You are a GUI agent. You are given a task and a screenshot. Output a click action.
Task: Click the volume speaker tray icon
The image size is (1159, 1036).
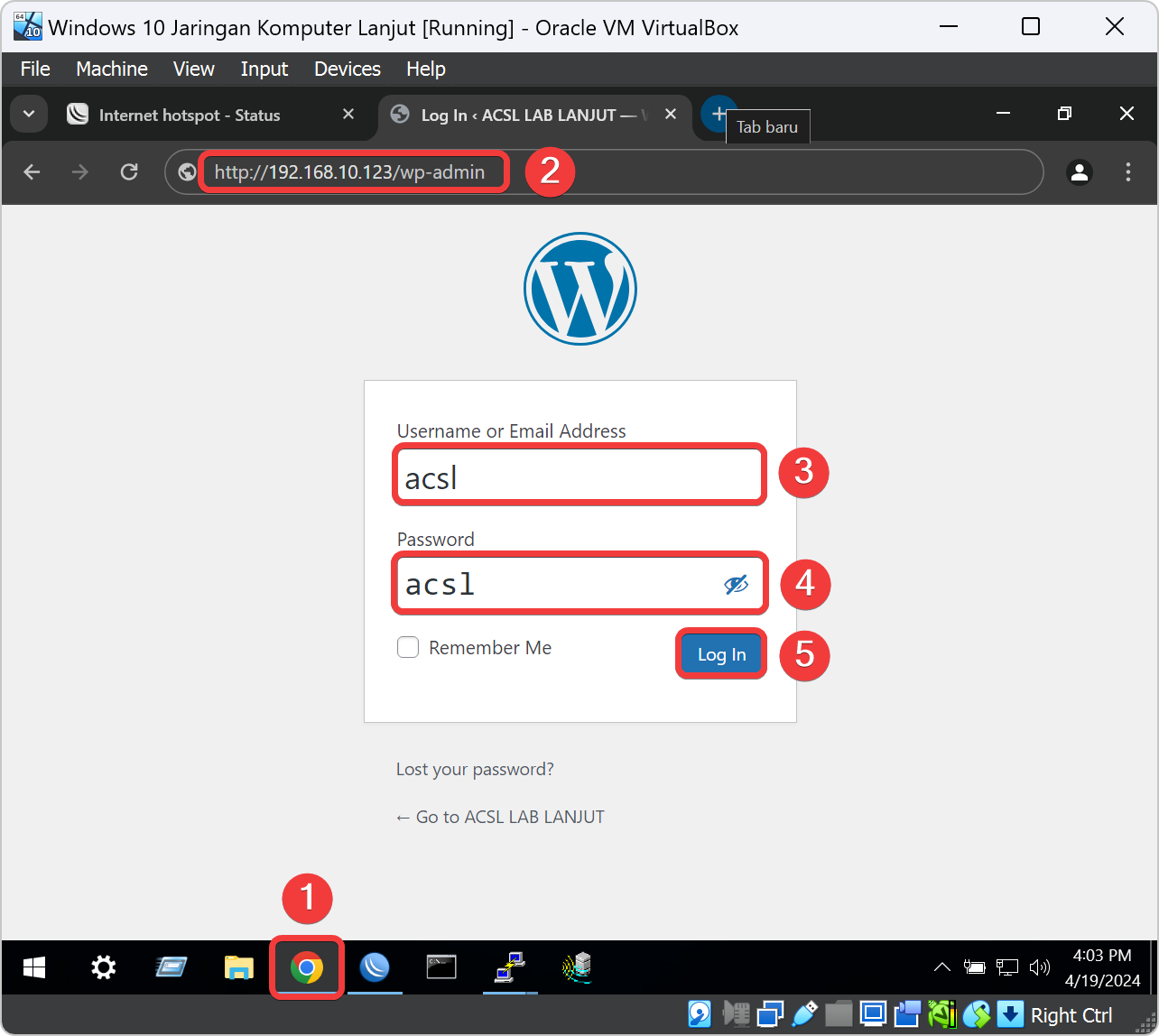[x=1040, y=967]
